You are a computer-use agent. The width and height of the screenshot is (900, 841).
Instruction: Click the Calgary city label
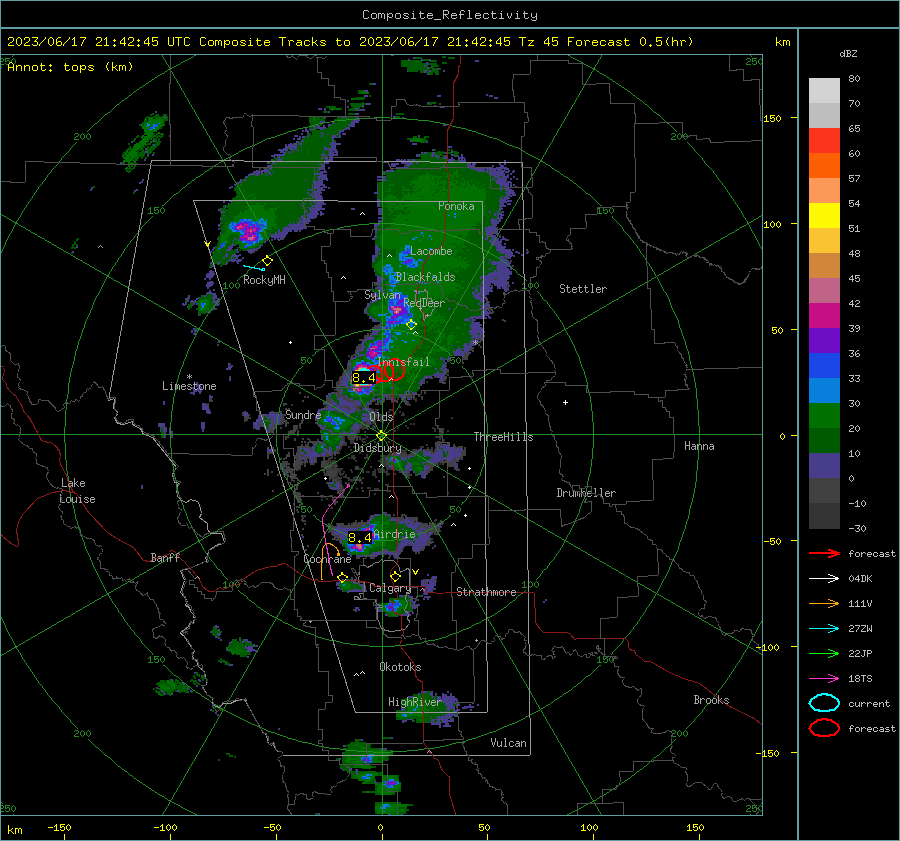click(x=390, y=588)
